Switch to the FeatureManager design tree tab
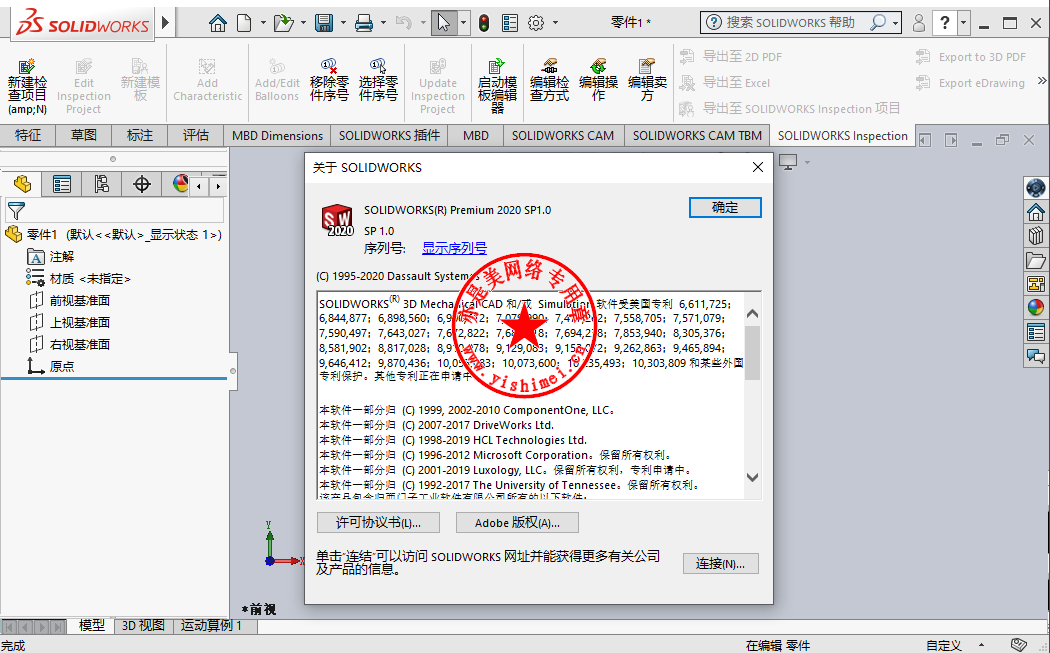Viewport: 1050px width, 653px height. [22, 184]
